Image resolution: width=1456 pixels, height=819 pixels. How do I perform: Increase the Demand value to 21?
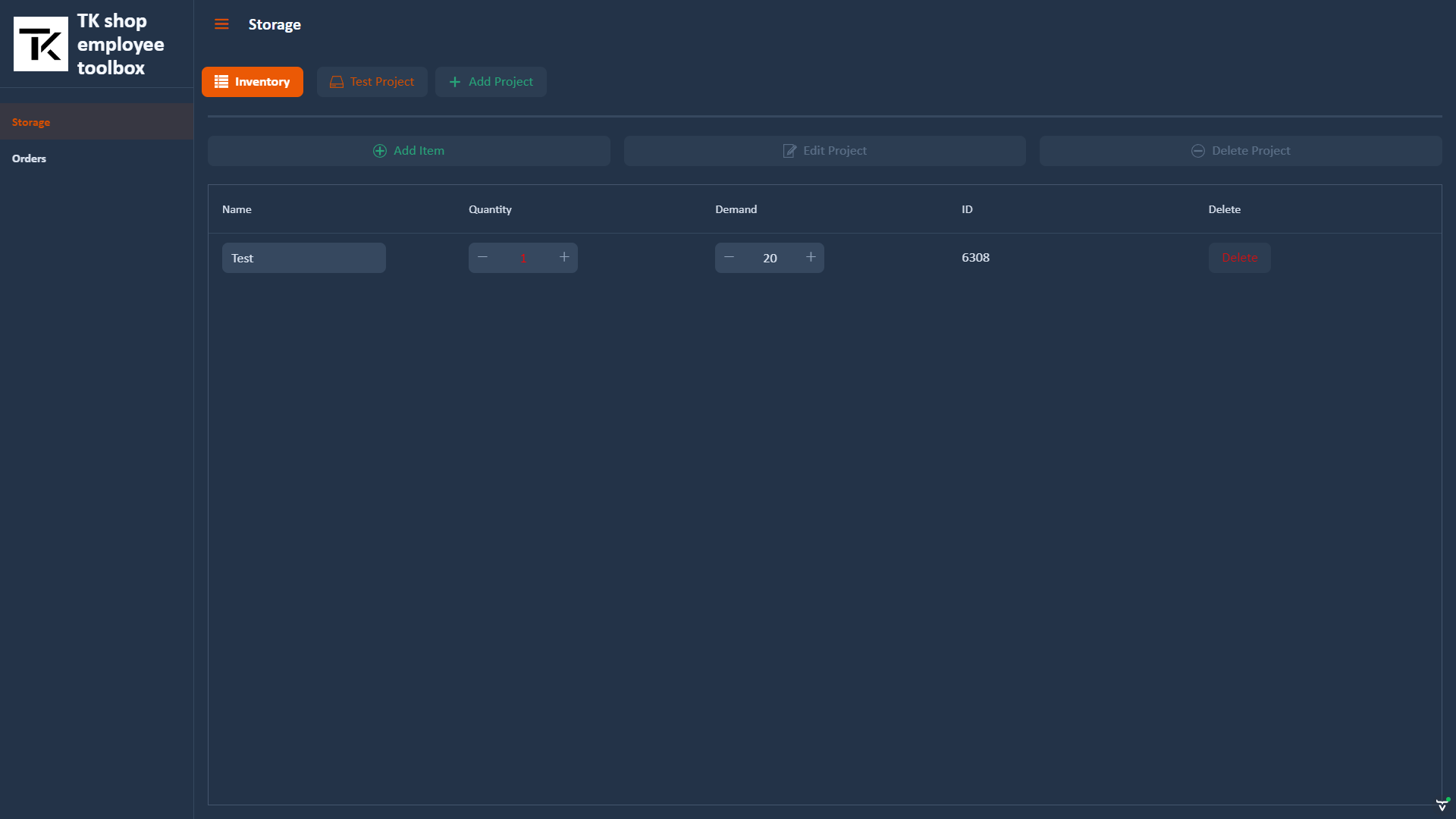810,257
